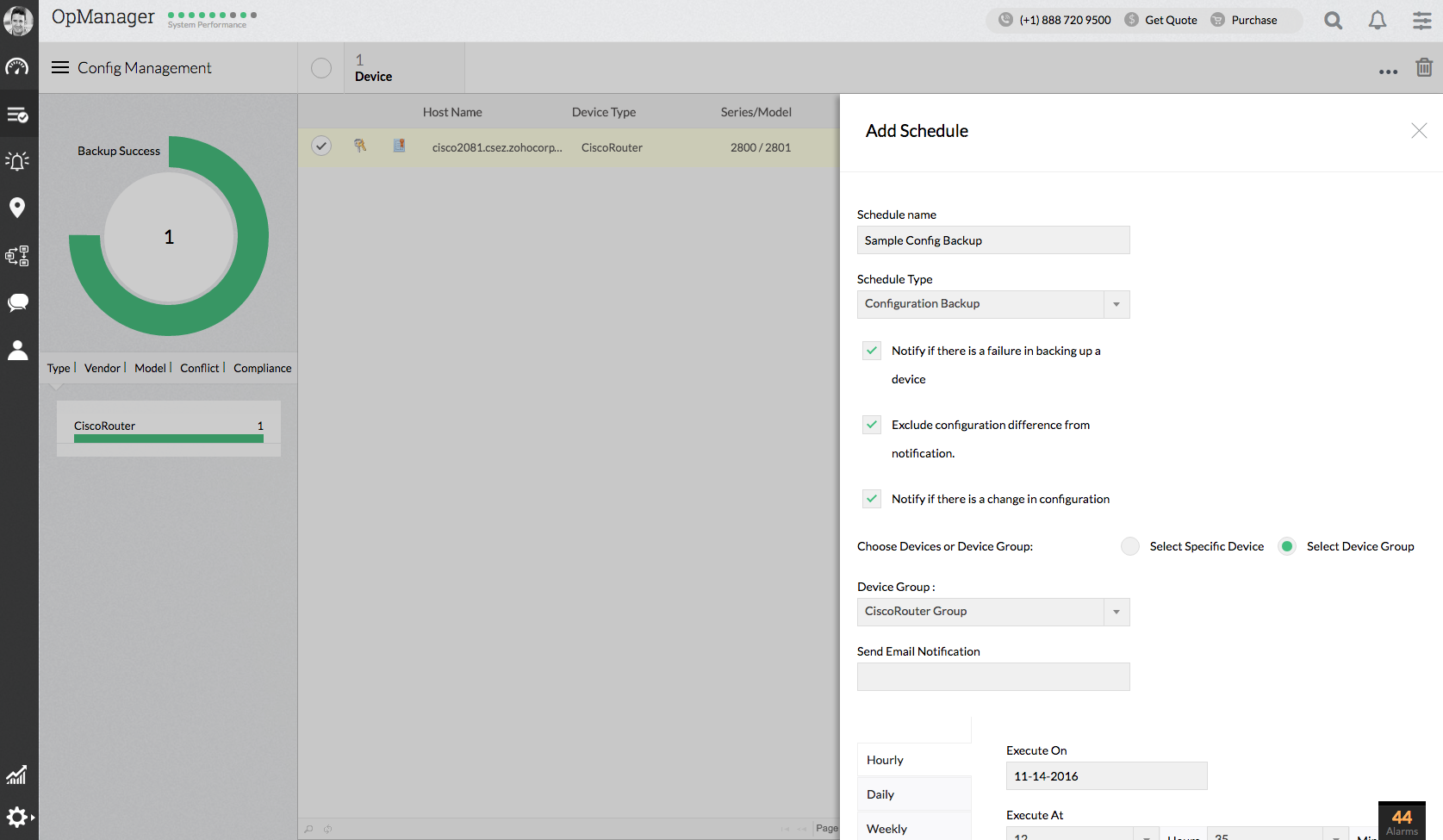The width and height of the screenshot is (1443, 840).
Task: Click the 2800 / 2801 model cell
Action: coord(761,147)
